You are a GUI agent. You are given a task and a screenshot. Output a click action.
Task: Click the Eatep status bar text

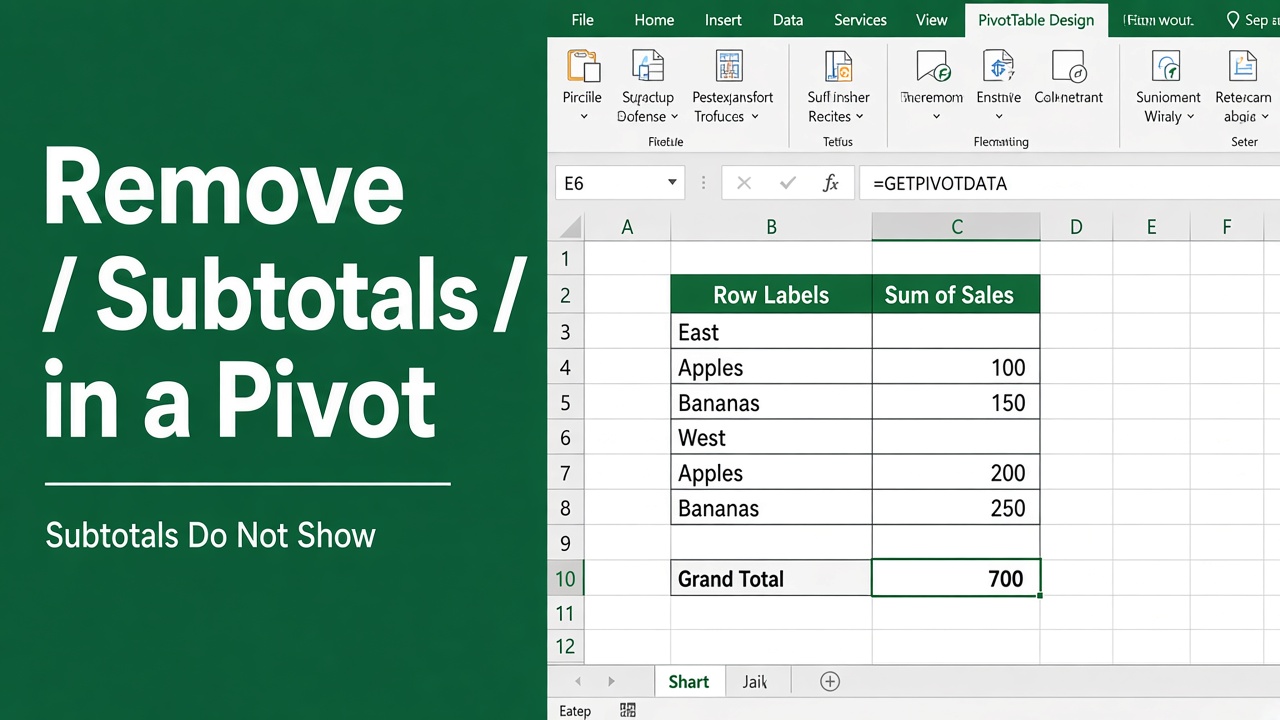[575, 711]
